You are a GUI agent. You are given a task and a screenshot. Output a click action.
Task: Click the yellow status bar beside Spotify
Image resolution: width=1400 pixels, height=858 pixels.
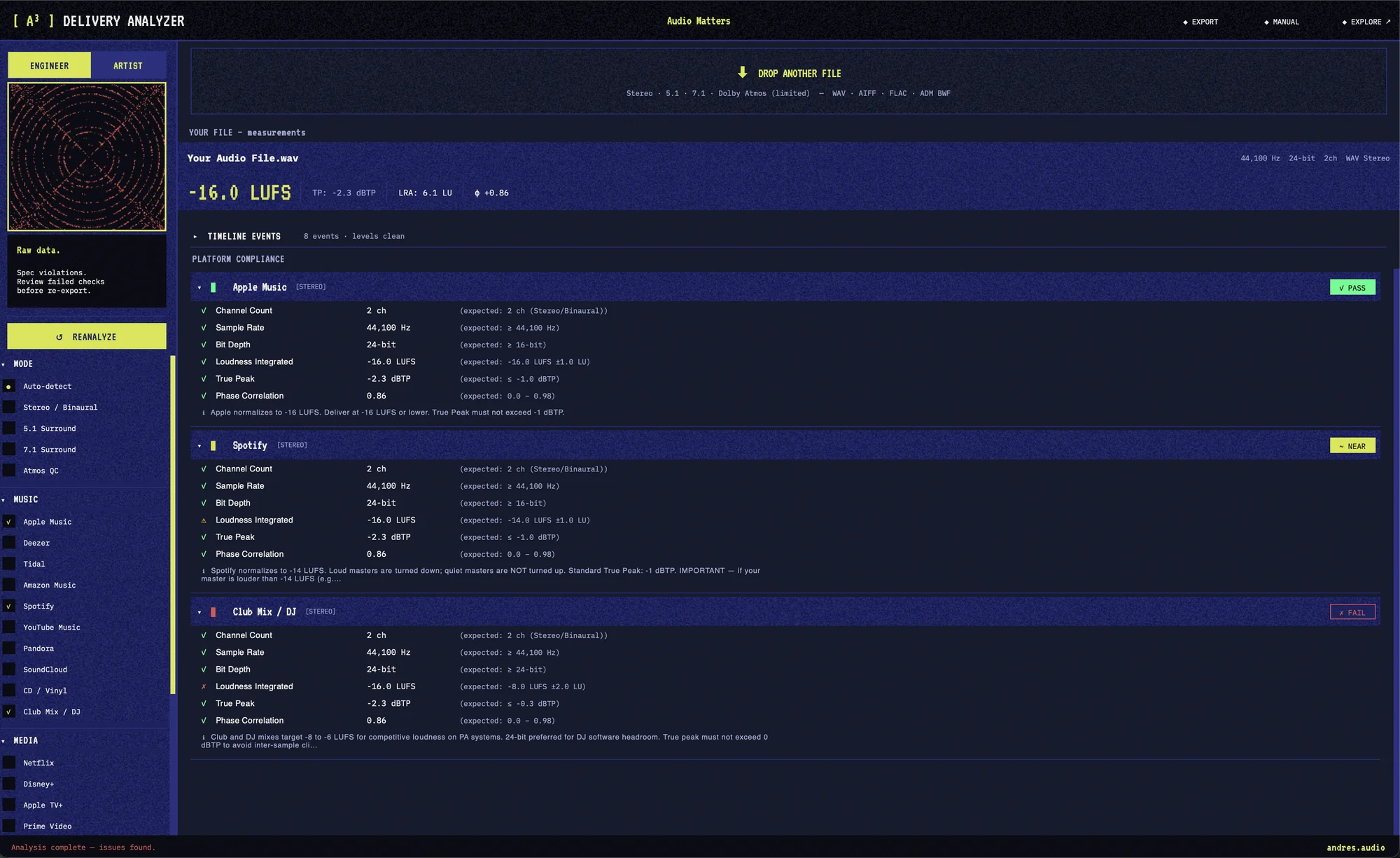coord(213,445)
